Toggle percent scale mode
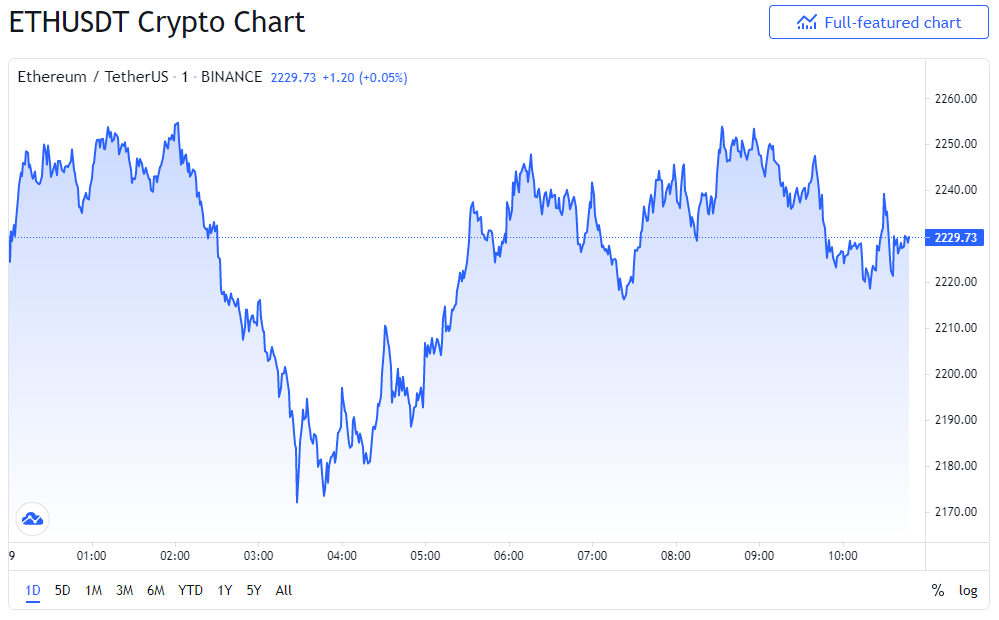999x620 pixels. [938, 590]
